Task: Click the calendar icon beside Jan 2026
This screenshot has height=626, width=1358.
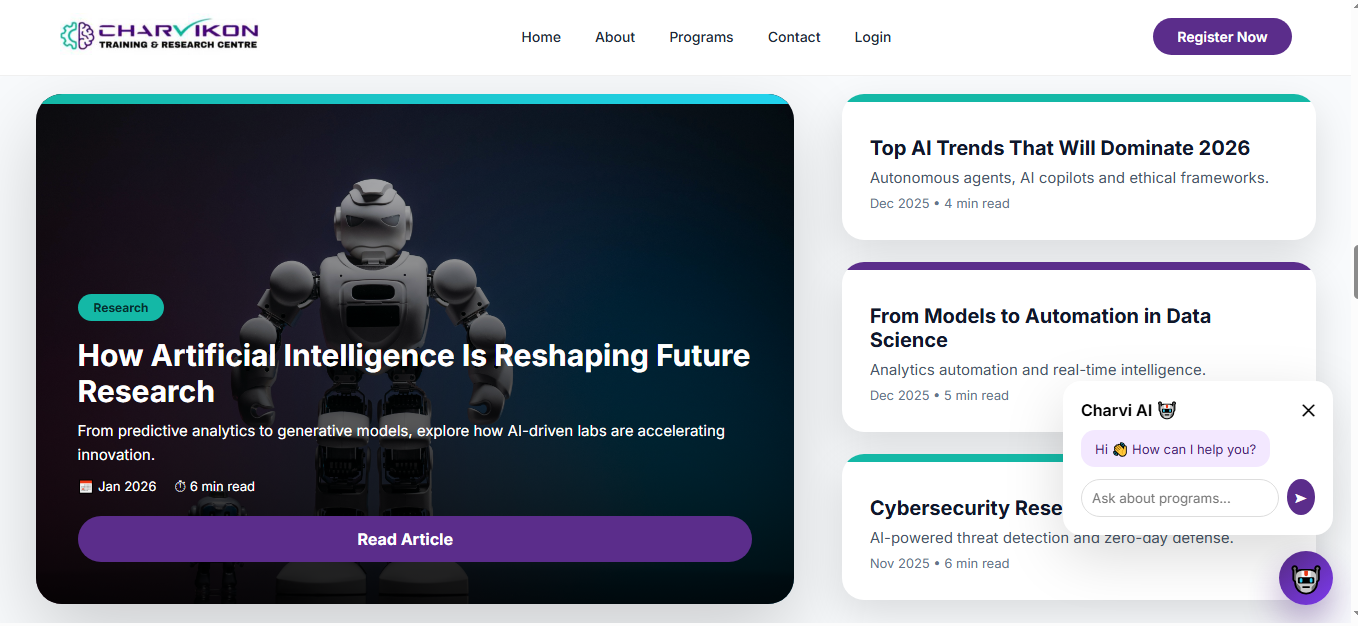Action: point(85,487)
